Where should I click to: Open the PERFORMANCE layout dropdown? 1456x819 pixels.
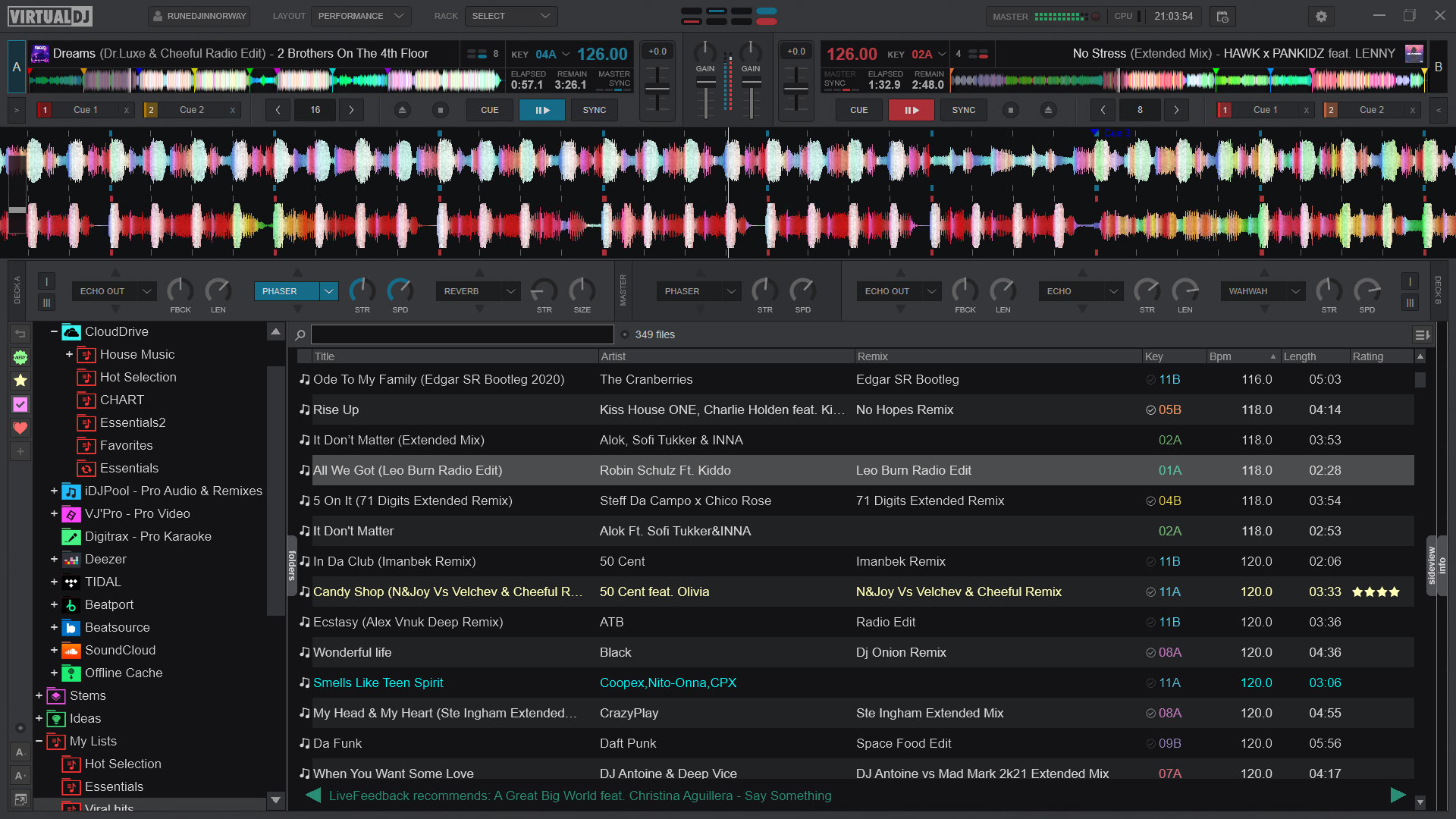tap(360, 16)
